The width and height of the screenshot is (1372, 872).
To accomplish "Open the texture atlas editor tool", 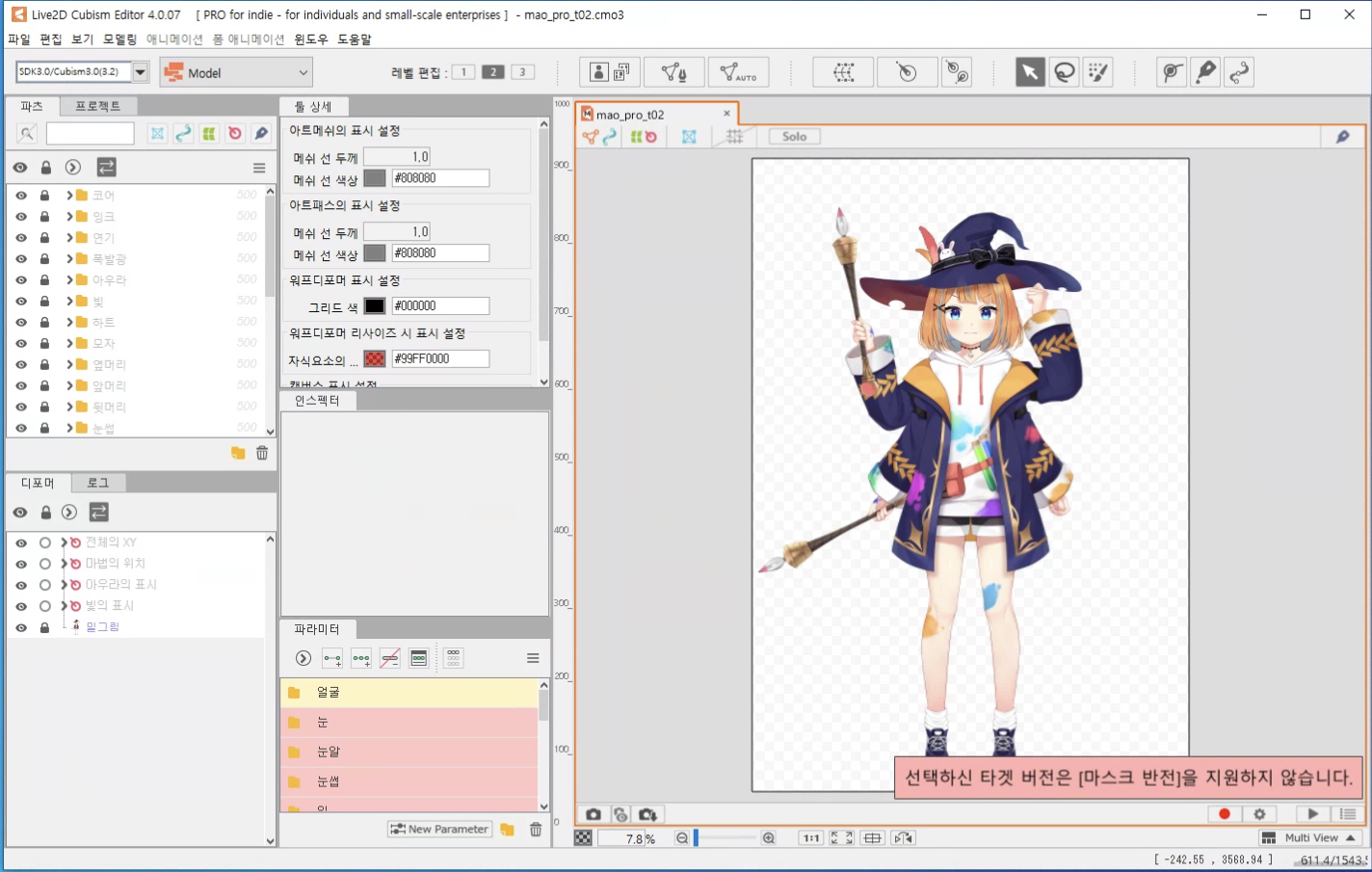I will click(x=610, y=72).
